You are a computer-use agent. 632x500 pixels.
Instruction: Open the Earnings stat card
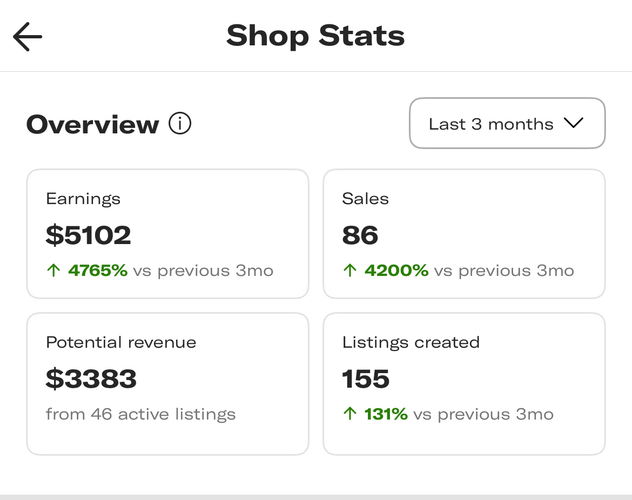(x=167, y=233)
